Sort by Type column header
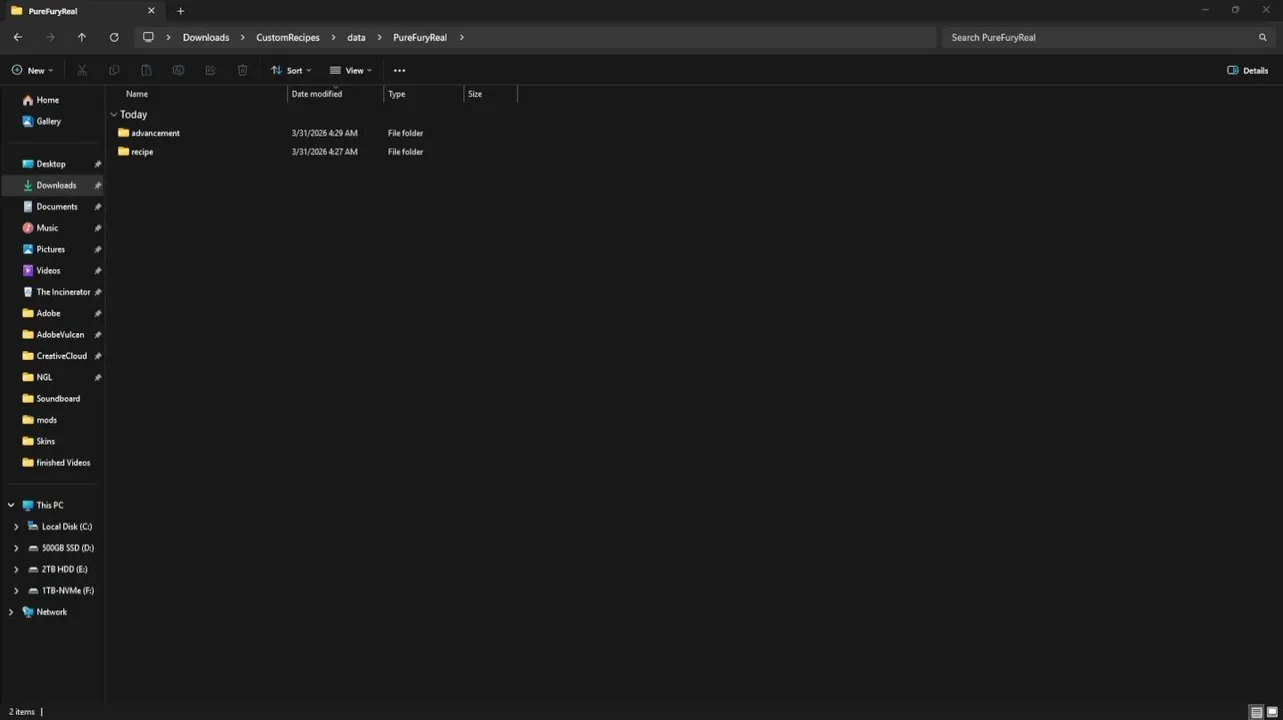Image resolution: width=1283 pixels, height=720 pixels. pyautogui.click(x=397, y=94)
